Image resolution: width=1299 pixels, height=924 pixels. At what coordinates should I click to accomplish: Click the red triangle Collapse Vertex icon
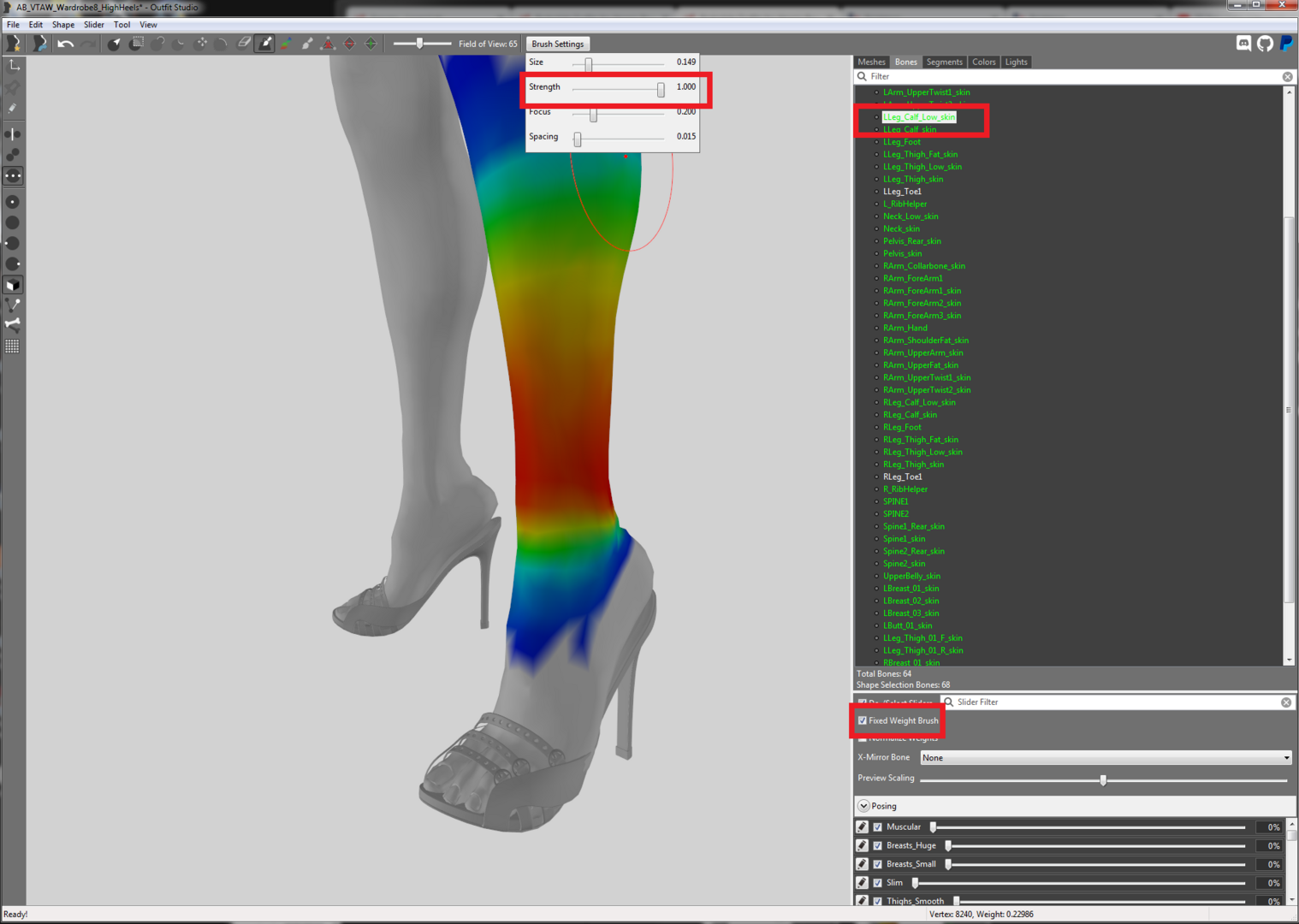tap(328, 44)
